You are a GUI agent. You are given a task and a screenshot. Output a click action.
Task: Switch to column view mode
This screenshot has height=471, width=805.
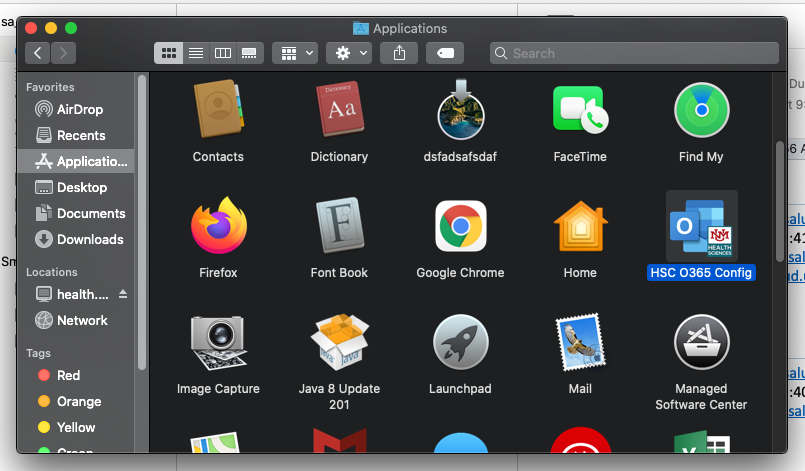(x=223, y=53)
